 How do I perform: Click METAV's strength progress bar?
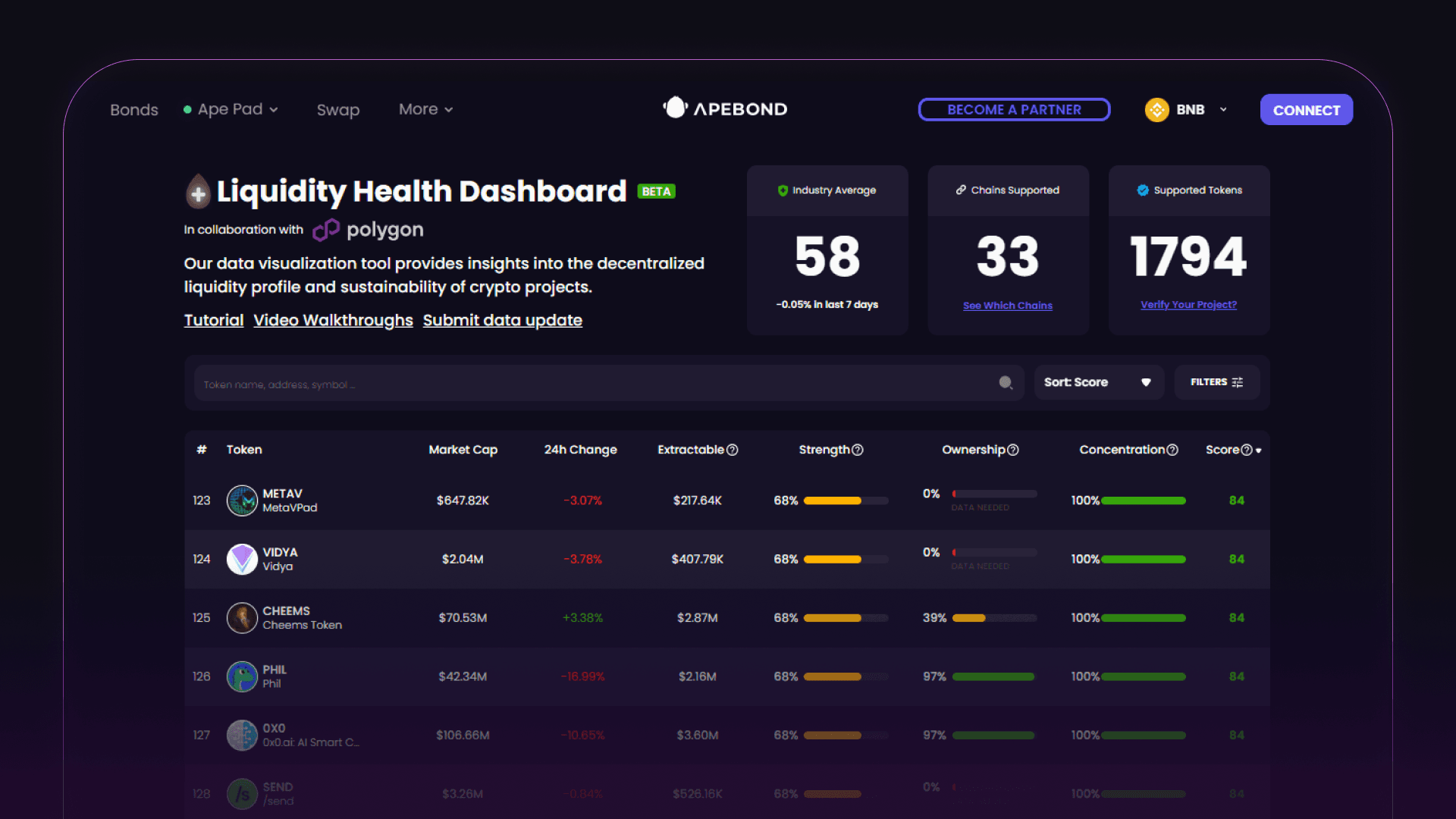point(846,500)
